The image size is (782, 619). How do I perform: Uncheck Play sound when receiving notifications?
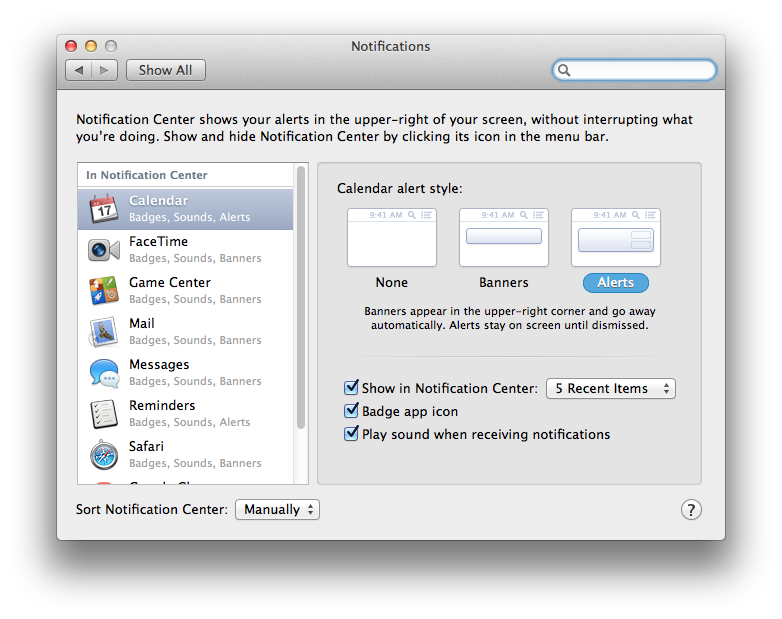[x=351, y=433]
